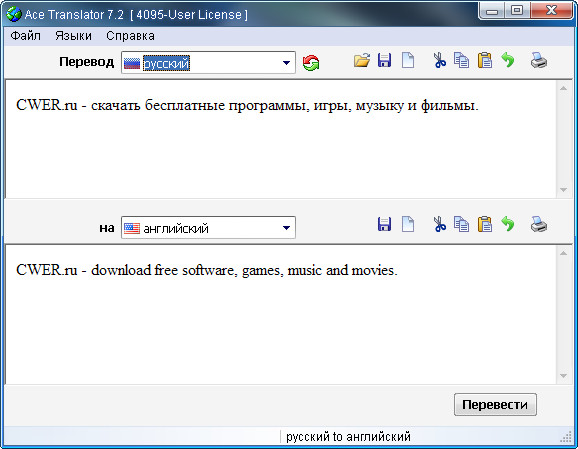Paste into source with the top clipboard icon
Viewport: 578px width, 449px height.
point(485,60)
